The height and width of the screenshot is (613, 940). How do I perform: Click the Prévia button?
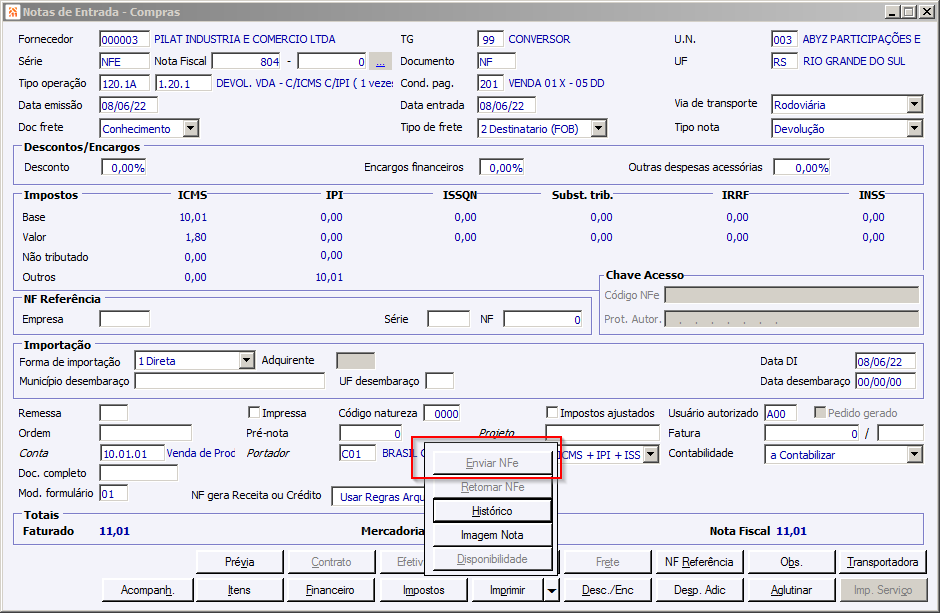[239, 562]
